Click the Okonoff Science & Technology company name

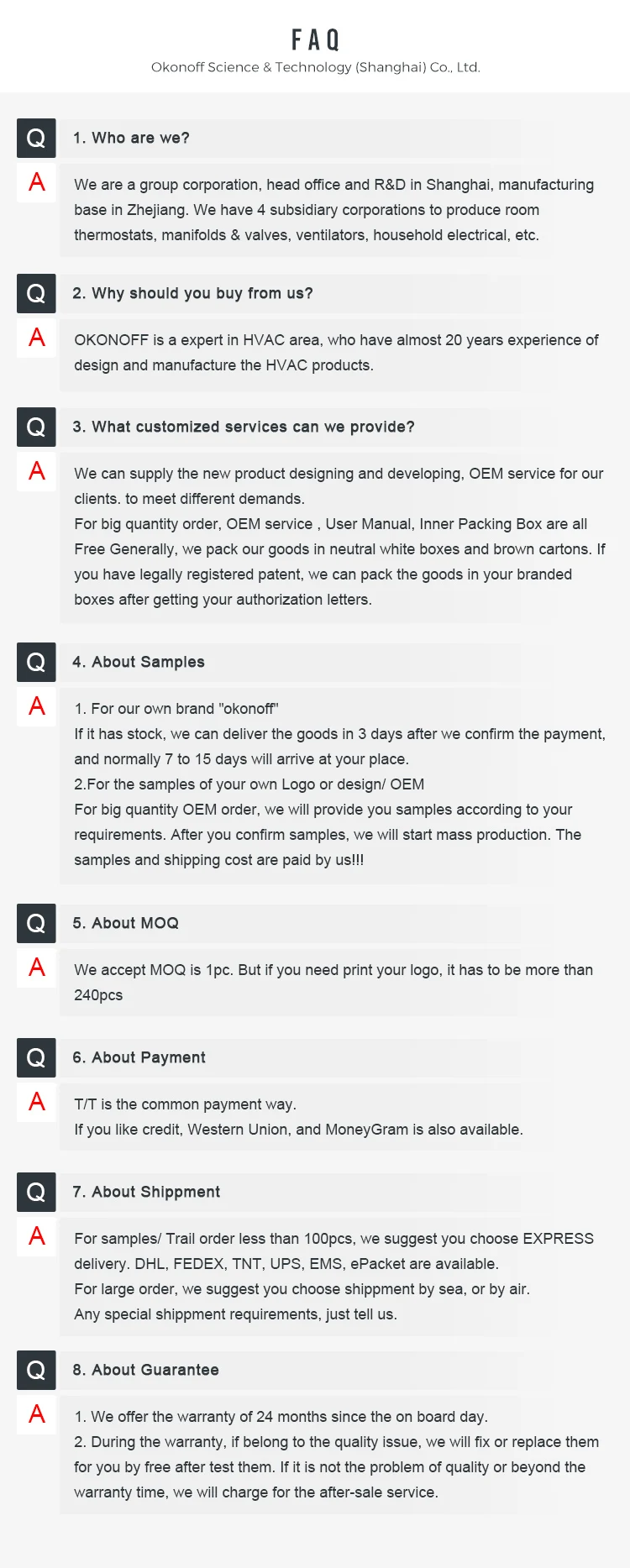[315, 67]
